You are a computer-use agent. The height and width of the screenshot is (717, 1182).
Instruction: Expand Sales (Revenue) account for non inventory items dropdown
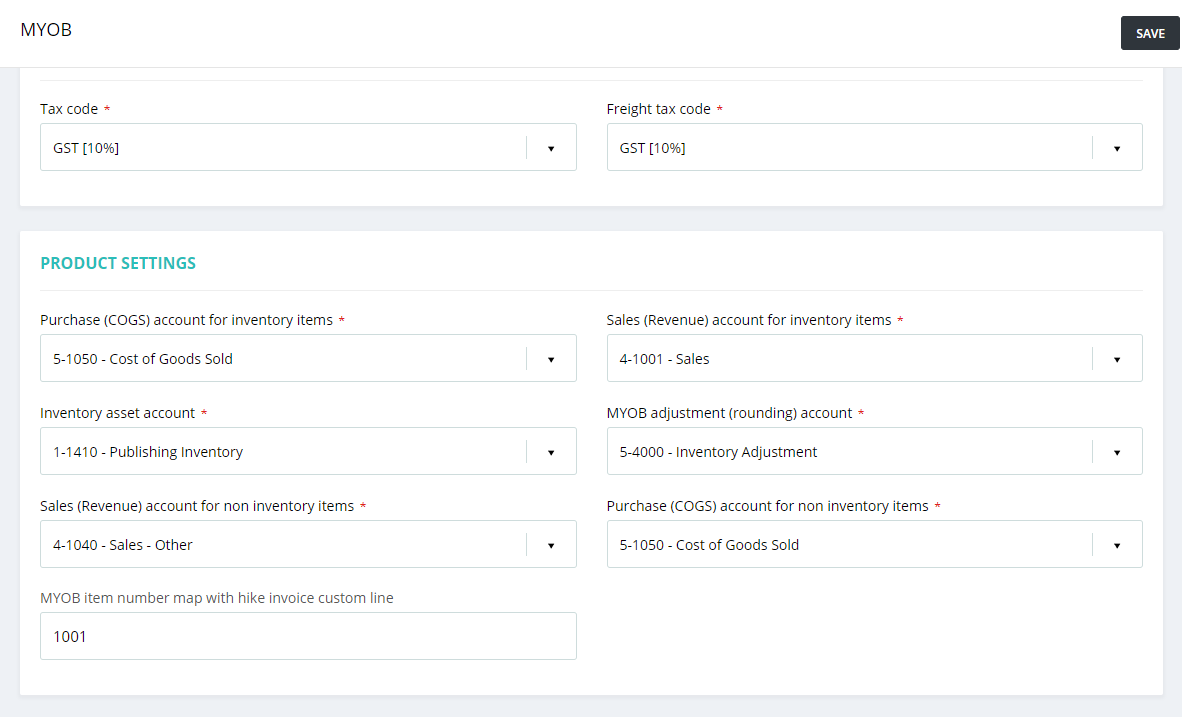308,544
